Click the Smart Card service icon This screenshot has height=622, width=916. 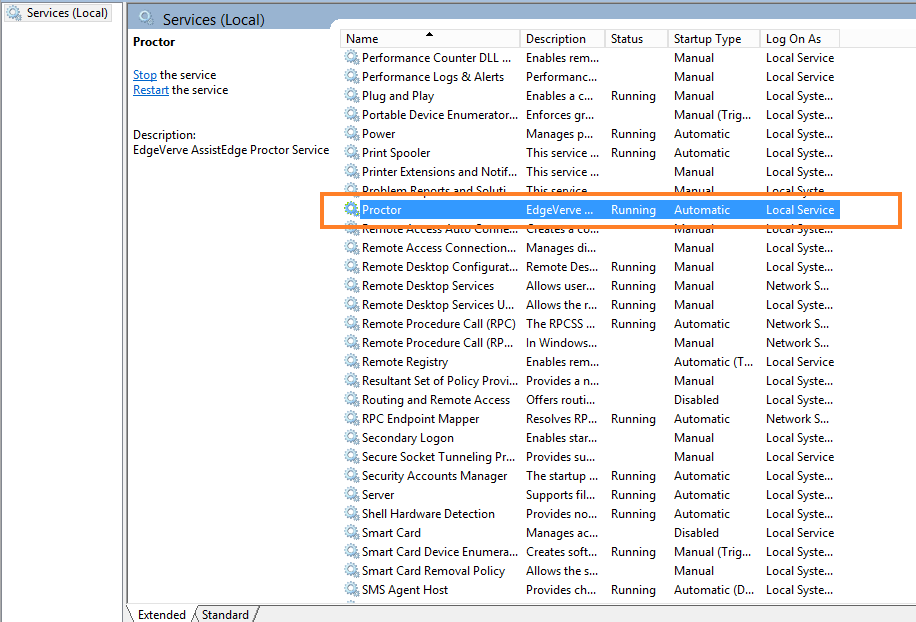coord(351,532)
